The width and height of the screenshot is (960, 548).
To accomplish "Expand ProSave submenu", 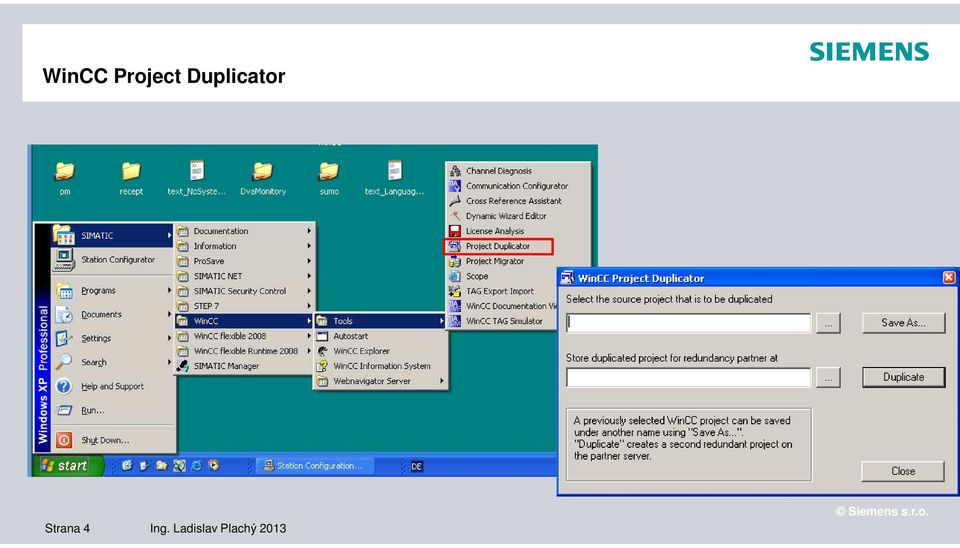I will click(245, 261).
